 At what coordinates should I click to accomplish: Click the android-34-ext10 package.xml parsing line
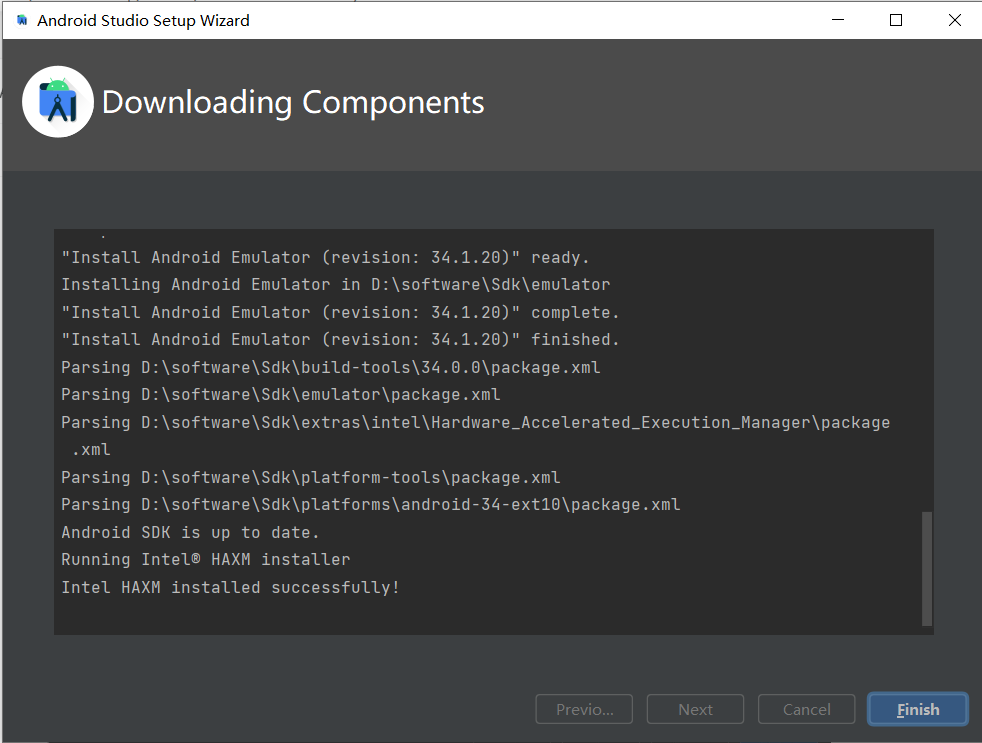371,505
